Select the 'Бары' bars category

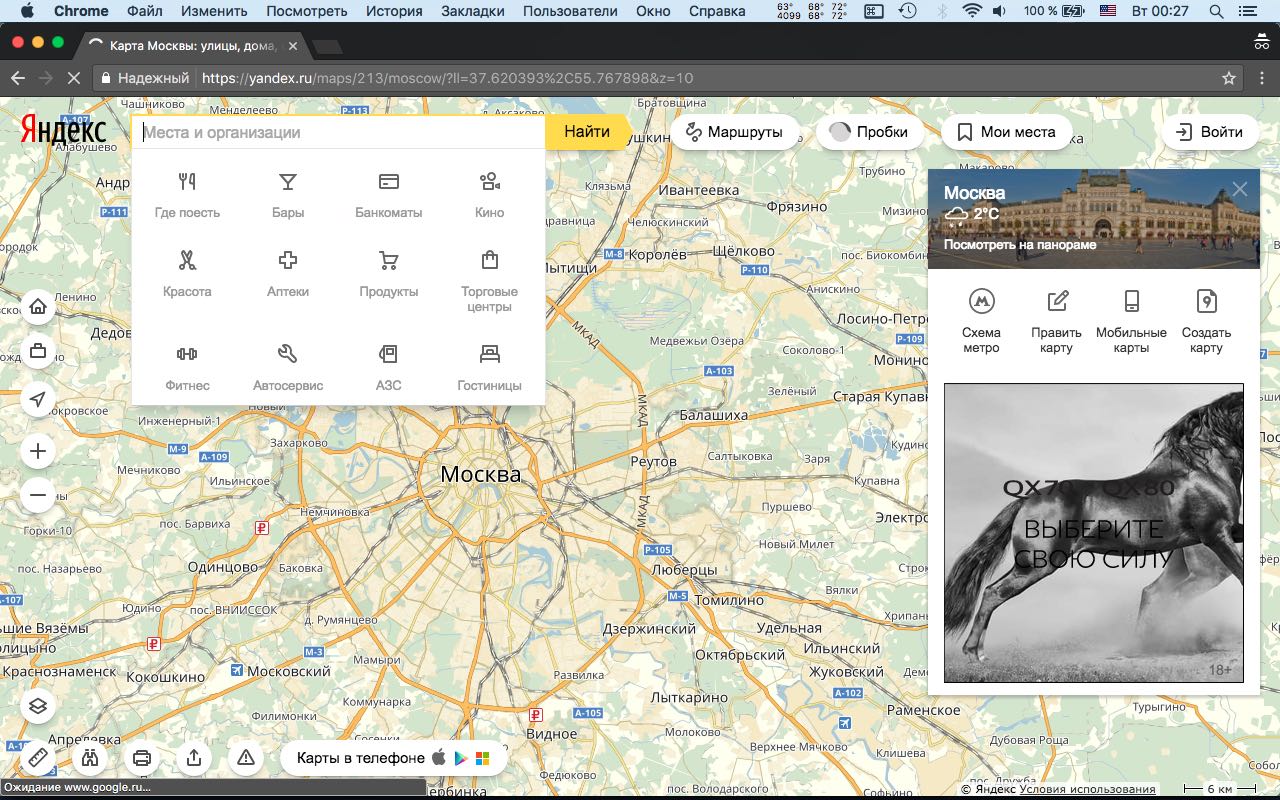[x=288, y=195]
